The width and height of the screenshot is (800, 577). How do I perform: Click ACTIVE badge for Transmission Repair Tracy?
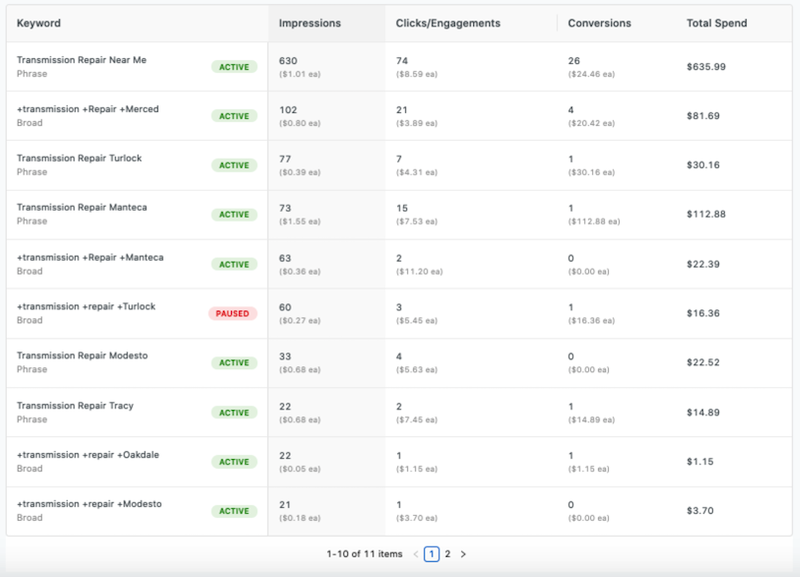click(x=233, y=412)
